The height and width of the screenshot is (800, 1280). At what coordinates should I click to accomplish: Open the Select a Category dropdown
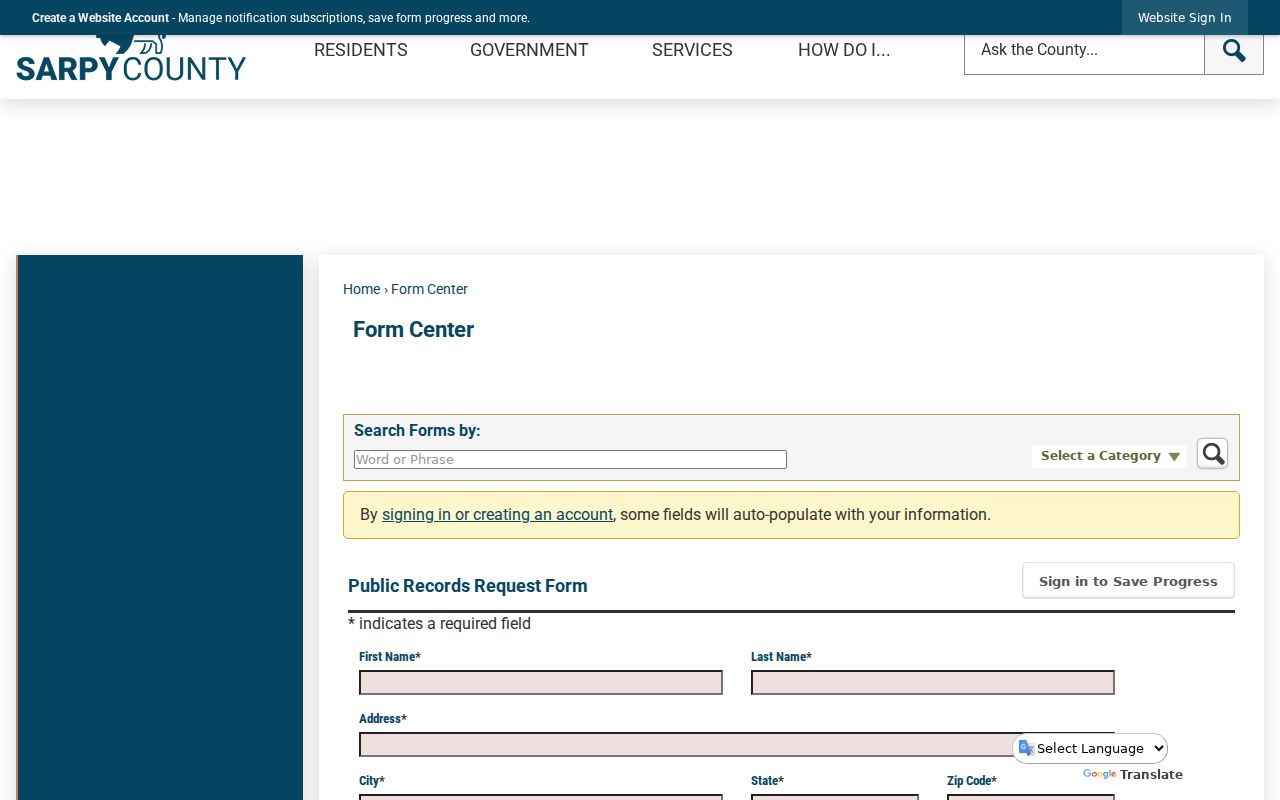click(x=1110, y=456)
